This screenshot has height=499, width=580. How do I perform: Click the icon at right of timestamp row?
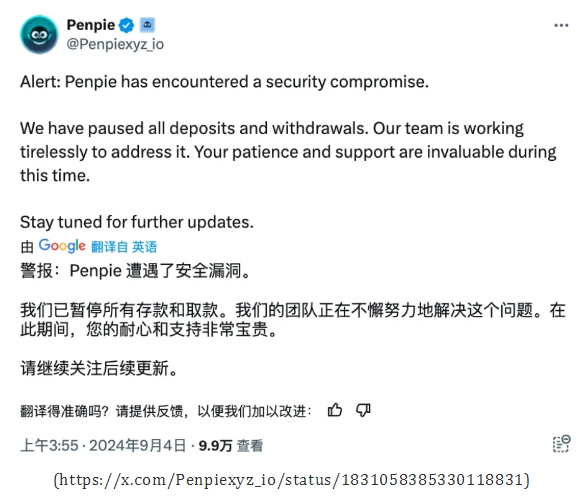pyautogui.click(x=562, y=444)
